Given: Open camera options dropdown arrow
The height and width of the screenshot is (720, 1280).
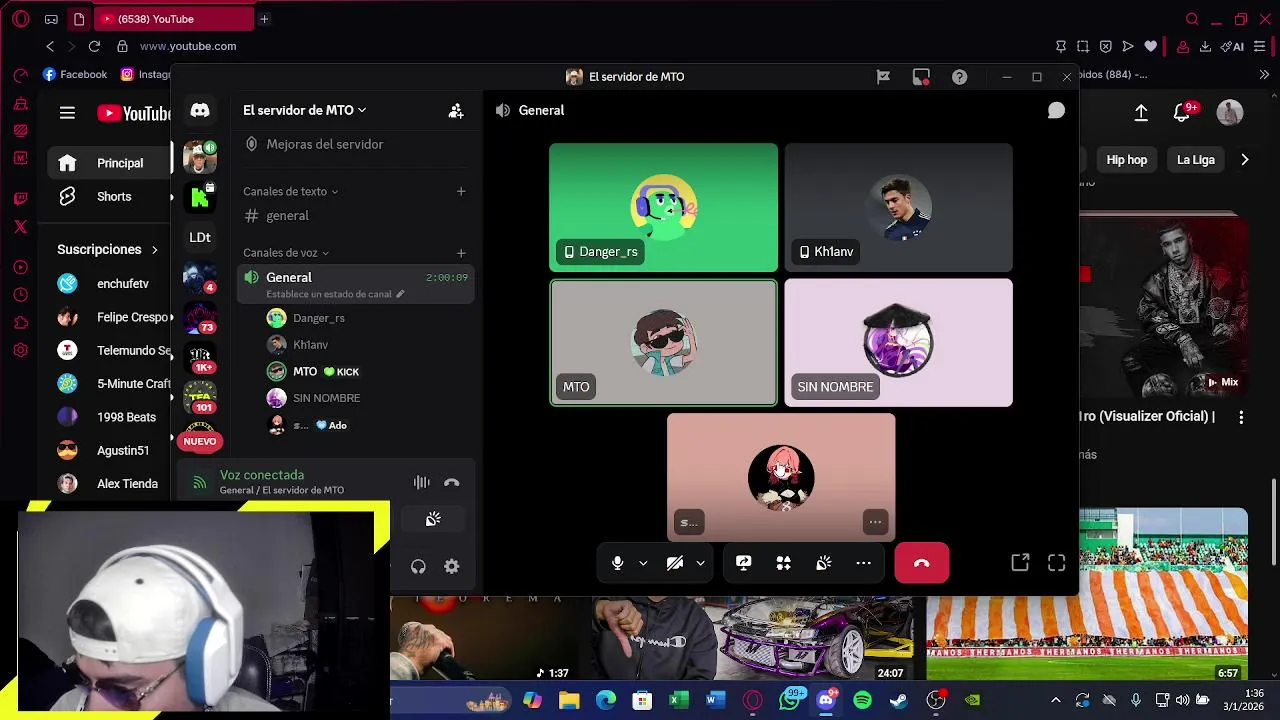Looking at the screenshot, I should tap(700, 563).
